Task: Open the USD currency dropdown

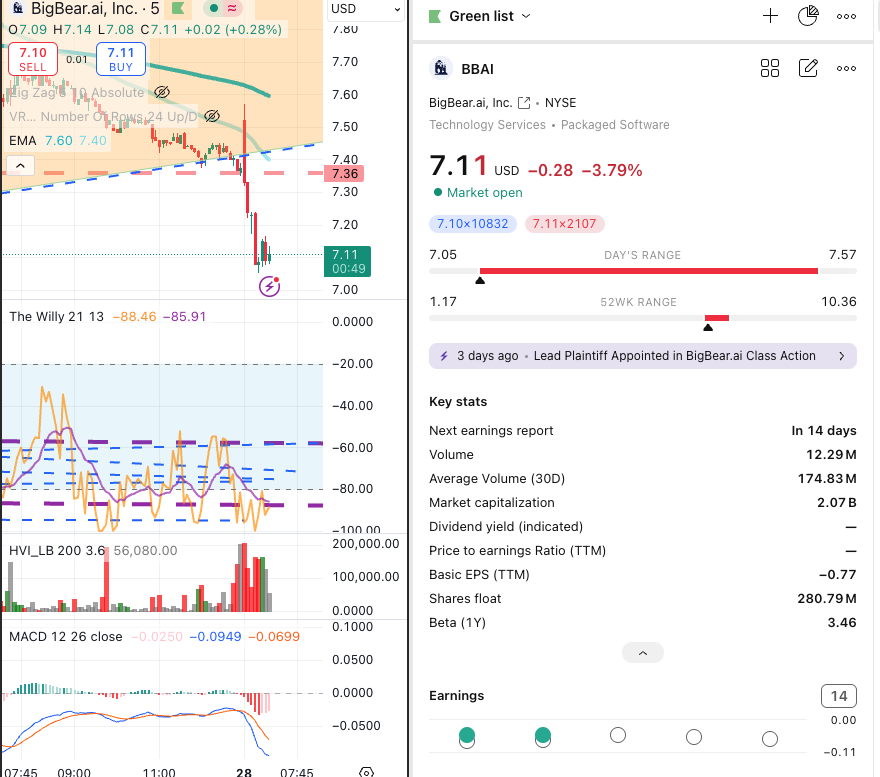Action: click(x=365, y=10)
